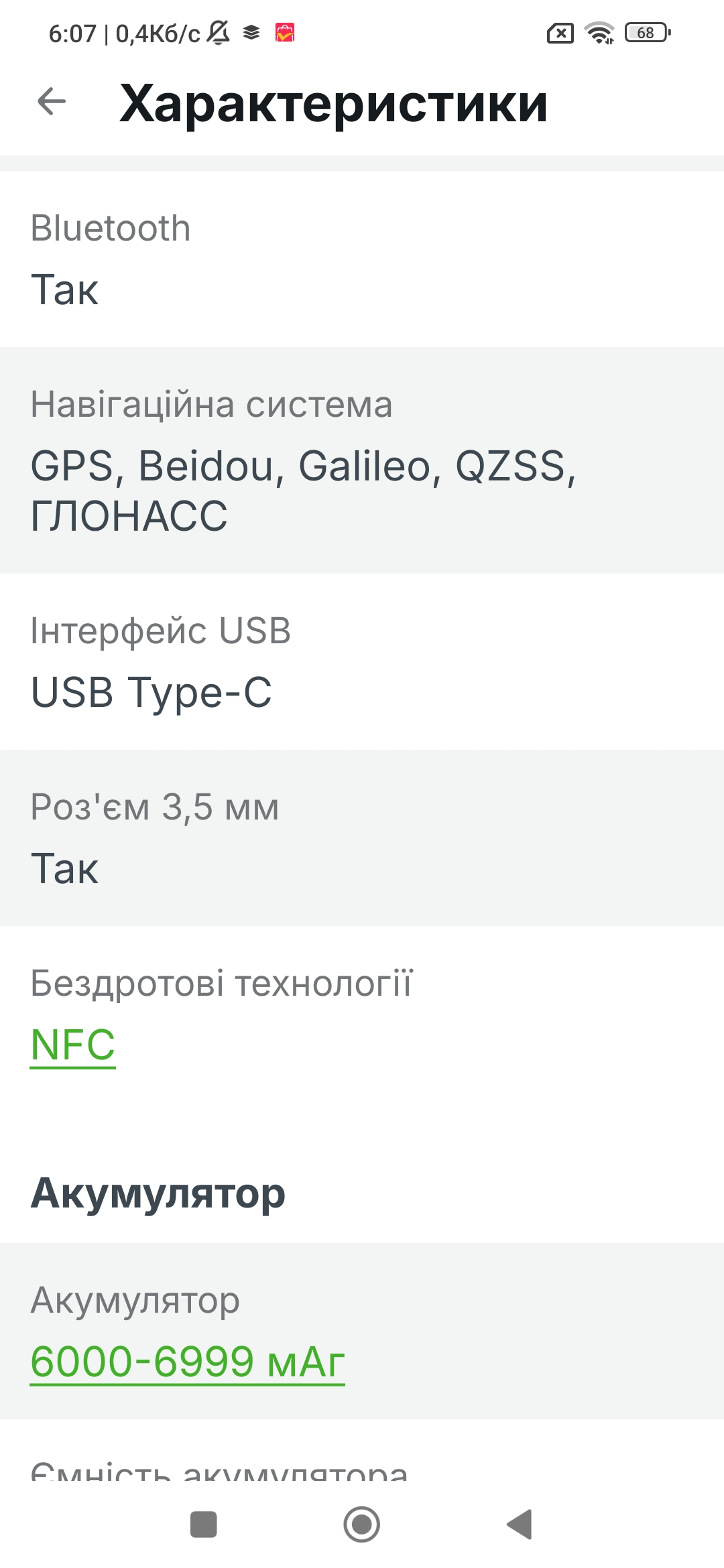This screenshot has height=1568, width=724.
Task: Tap the muted notifications bell icon
Action: click(x=218, y=32)
